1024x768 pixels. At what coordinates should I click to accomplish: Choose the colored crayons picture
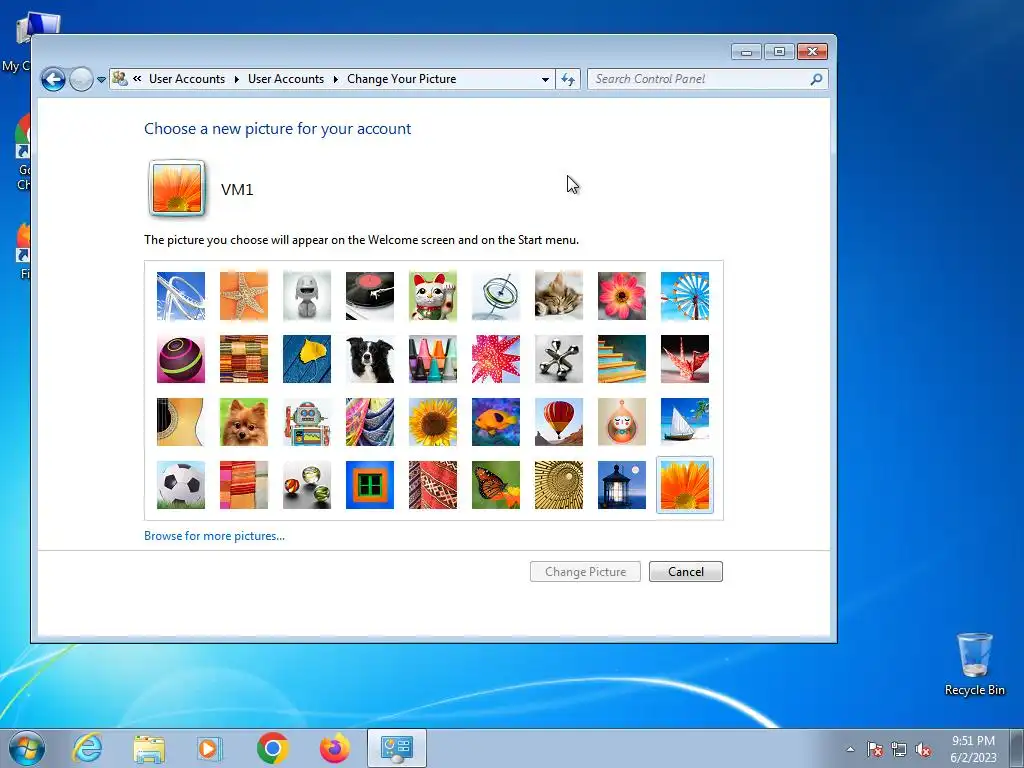[433, 359]
